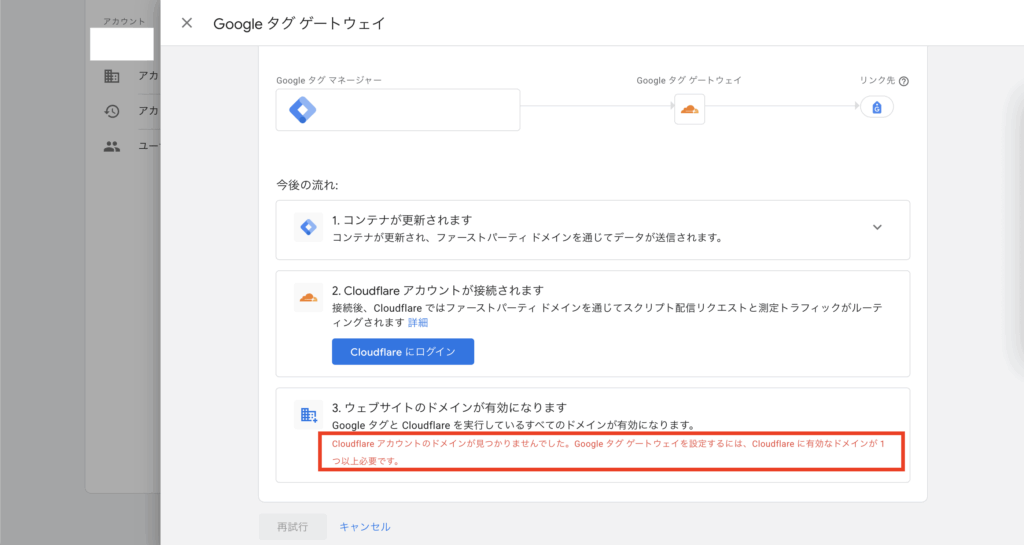Click the 1. コンテナが更新されます title
Viewport: 1024px width, 545px height.
click(402, 220)
